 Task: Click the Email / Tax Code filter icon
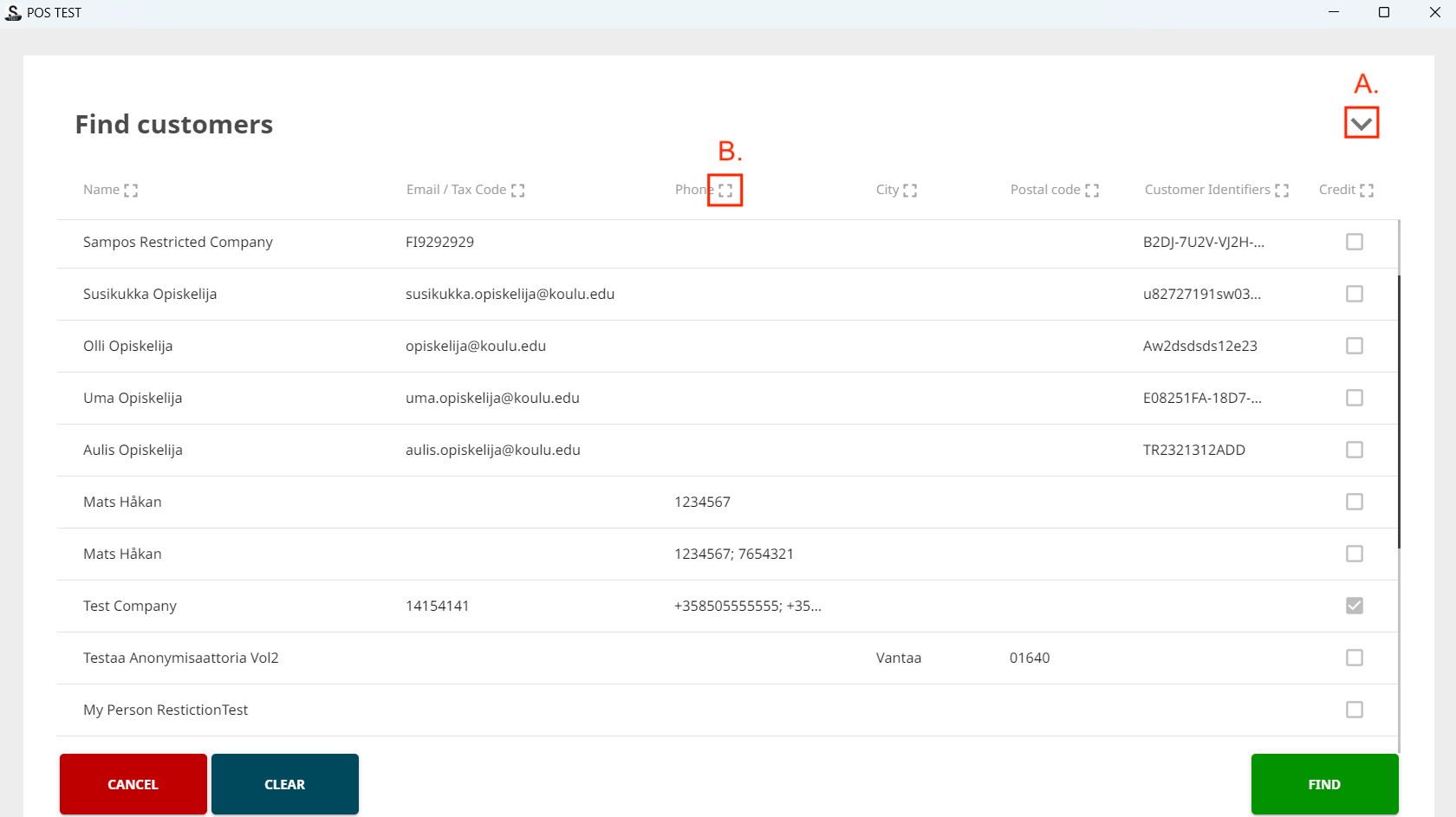[518, 190]
